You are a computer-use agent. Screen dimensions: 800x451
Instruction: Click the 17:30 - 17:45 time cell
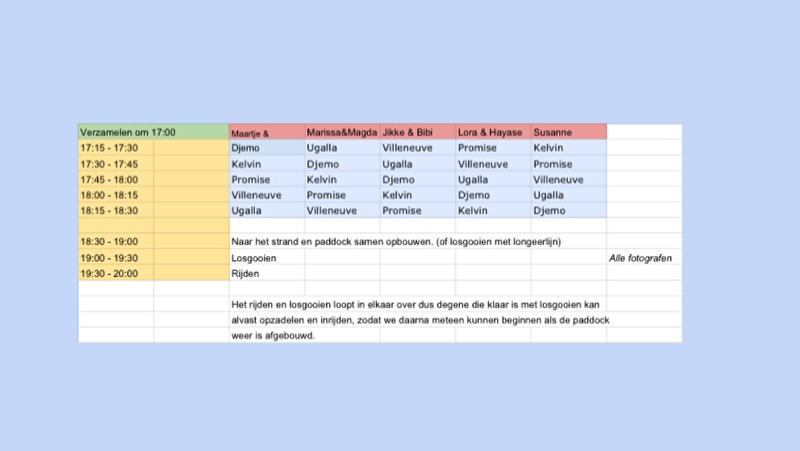pyautogui.click(x=116, y=164)
